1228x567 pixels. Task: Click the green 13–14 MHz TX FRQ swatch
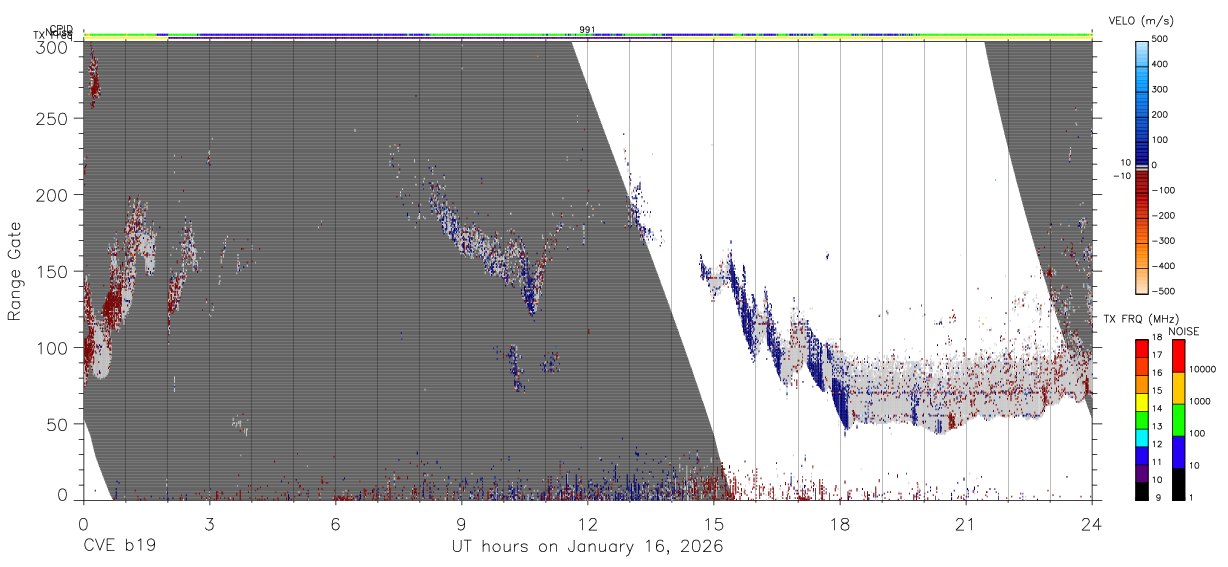(1141, 420)
